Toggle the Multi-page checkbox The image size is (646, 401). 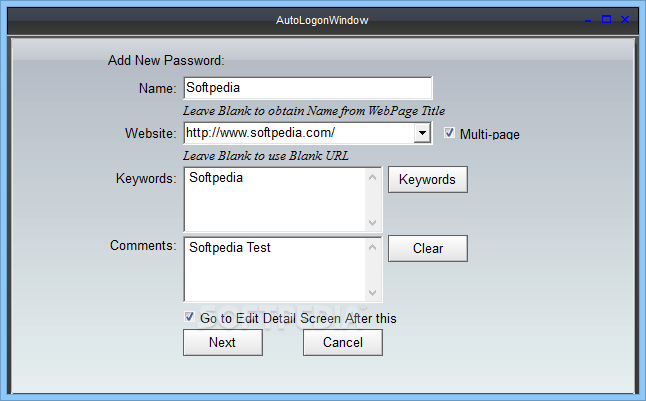(449, 133)
